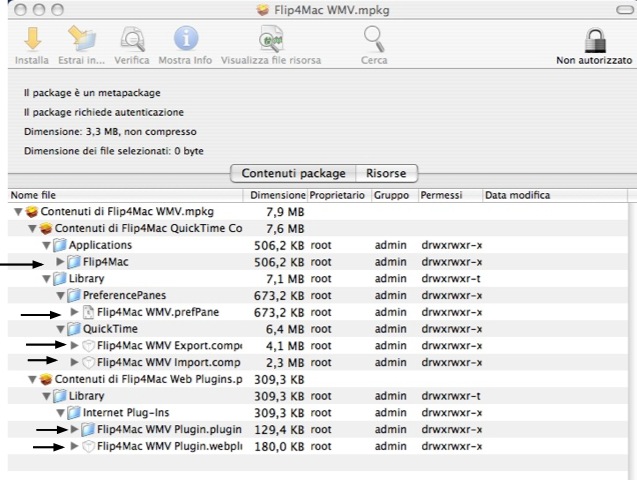Click the Estrai in... toolbar icon
The height and width of the screenshot is (480, 637).
pos(82,39)
